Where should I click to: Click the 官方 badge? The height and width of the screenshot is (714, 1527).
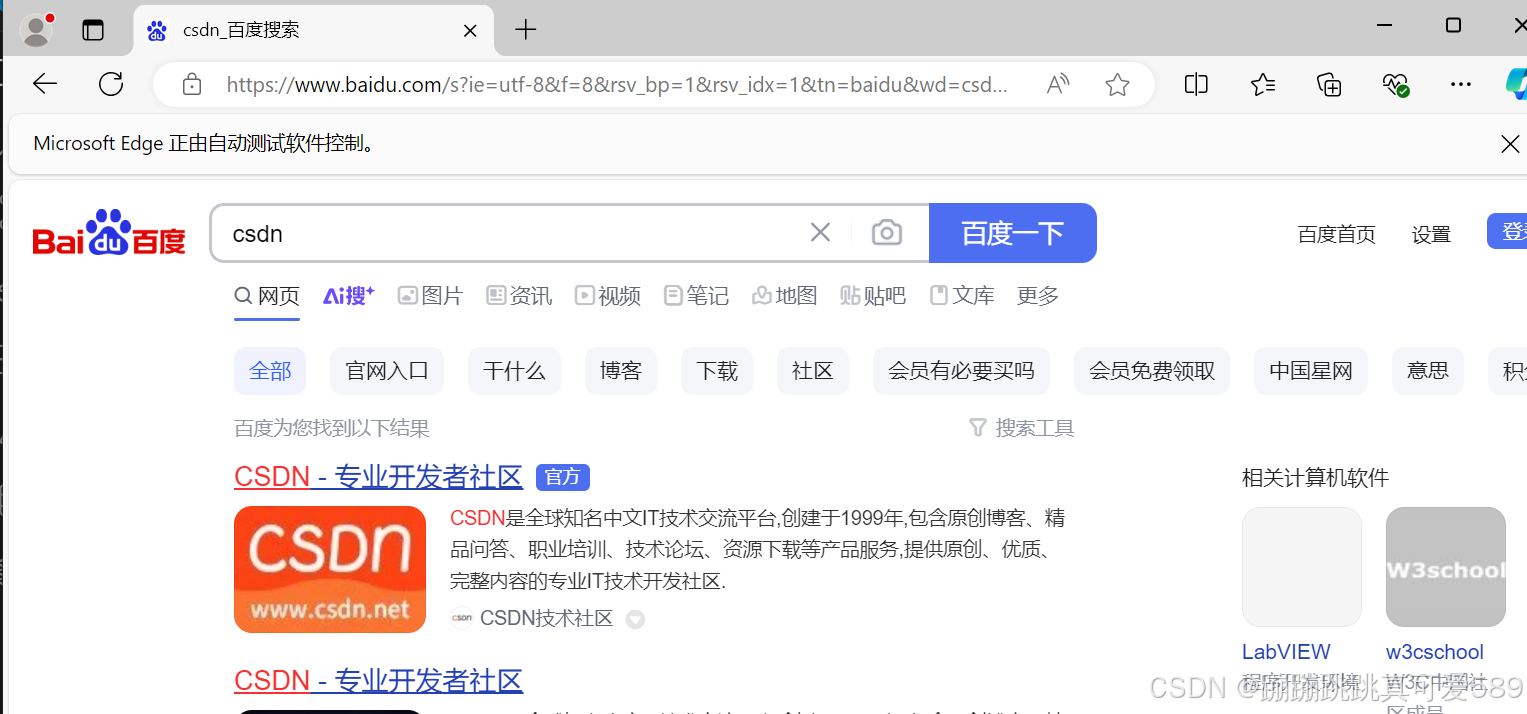[563, 477]
